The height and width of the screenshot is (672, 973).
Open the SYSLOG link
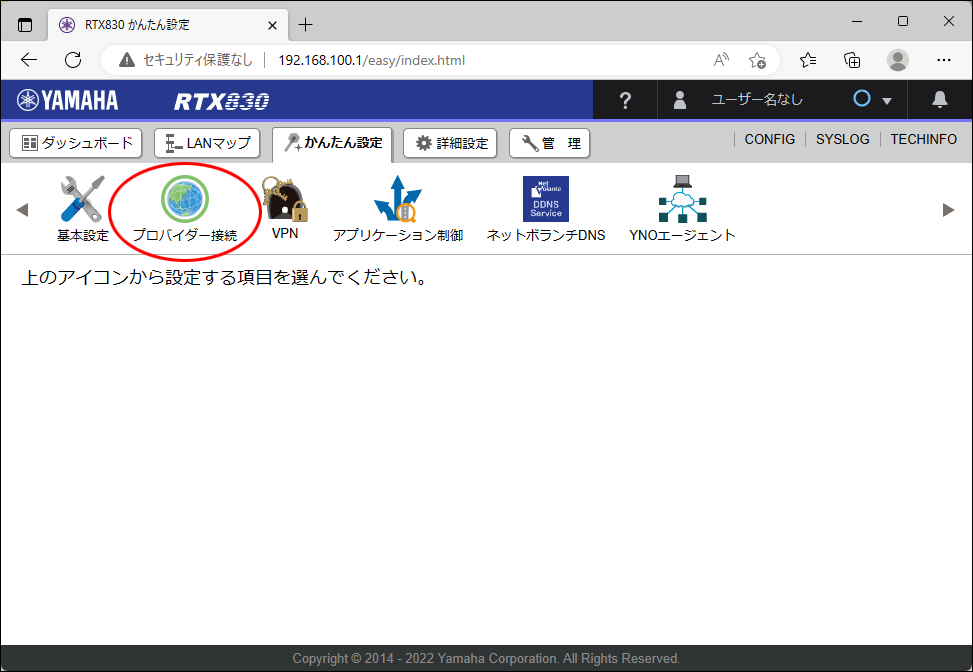pyautogui.click(x=843, y=140)
